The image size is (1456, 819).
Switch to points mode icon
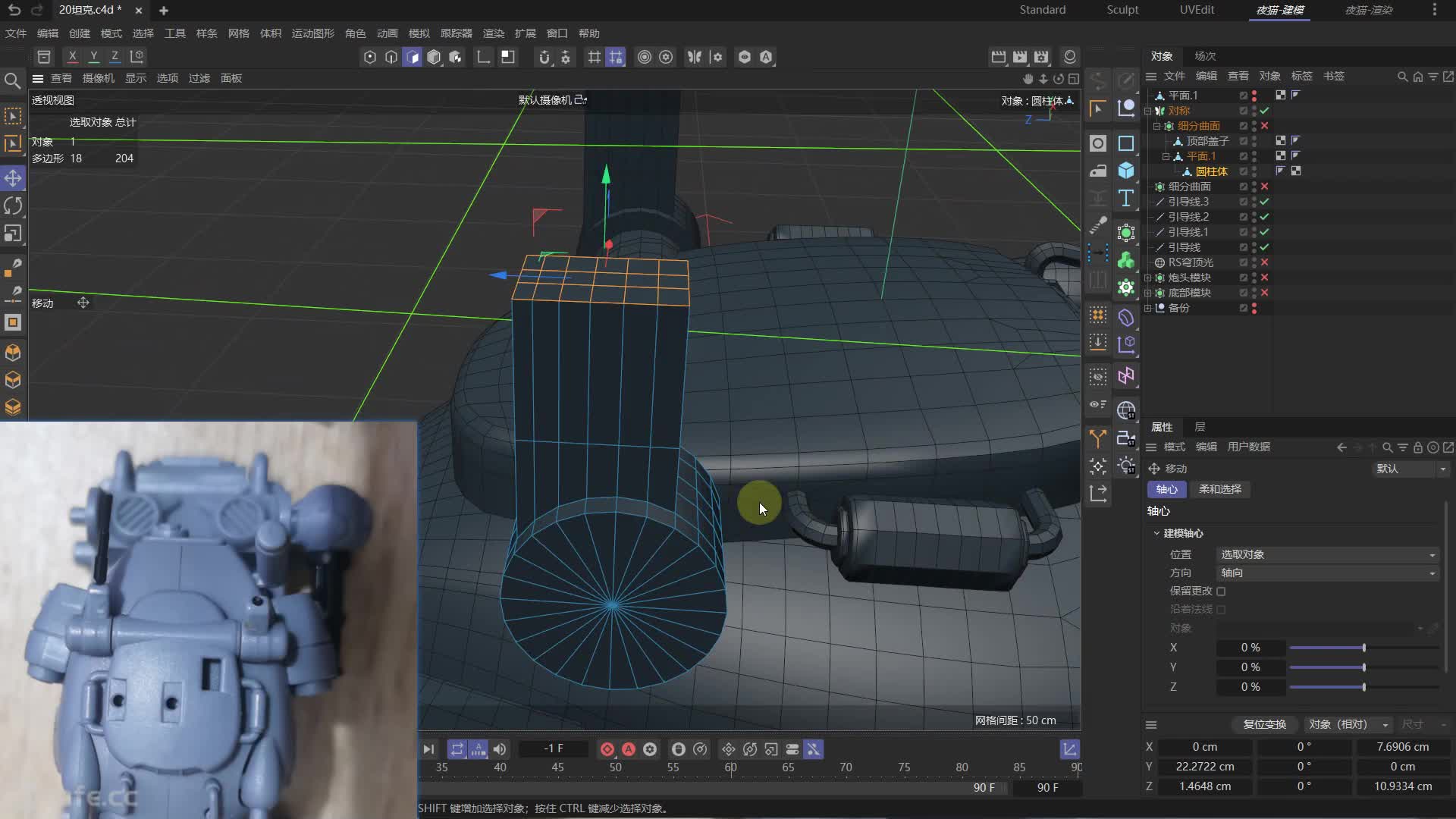point(370,57)
